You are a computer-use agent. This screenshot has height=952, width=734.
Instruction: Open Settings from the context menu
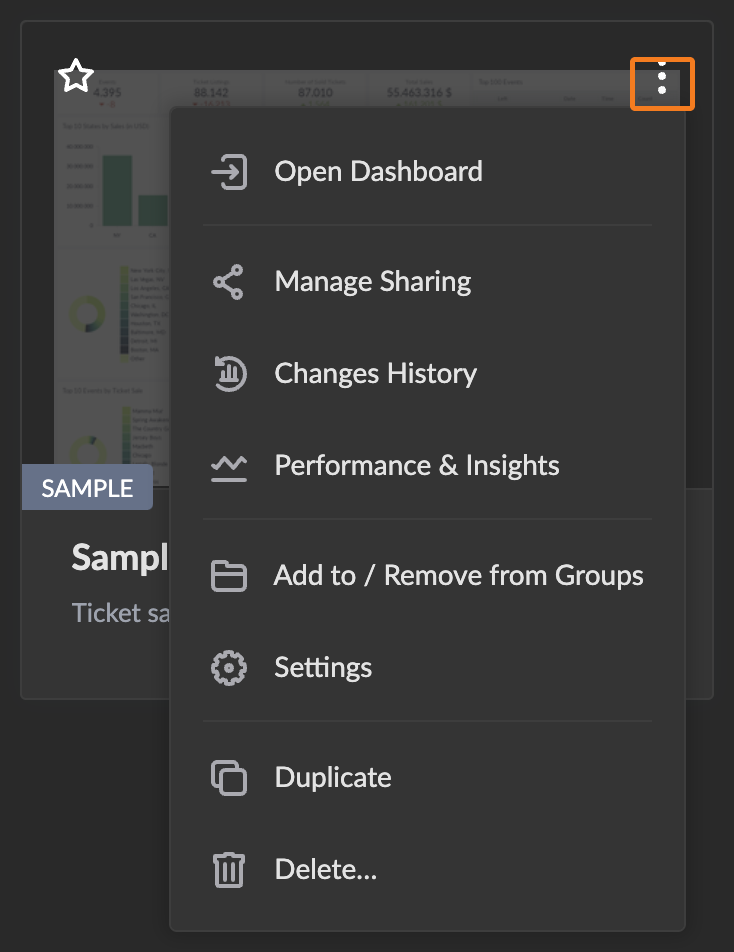pos(427,668)
